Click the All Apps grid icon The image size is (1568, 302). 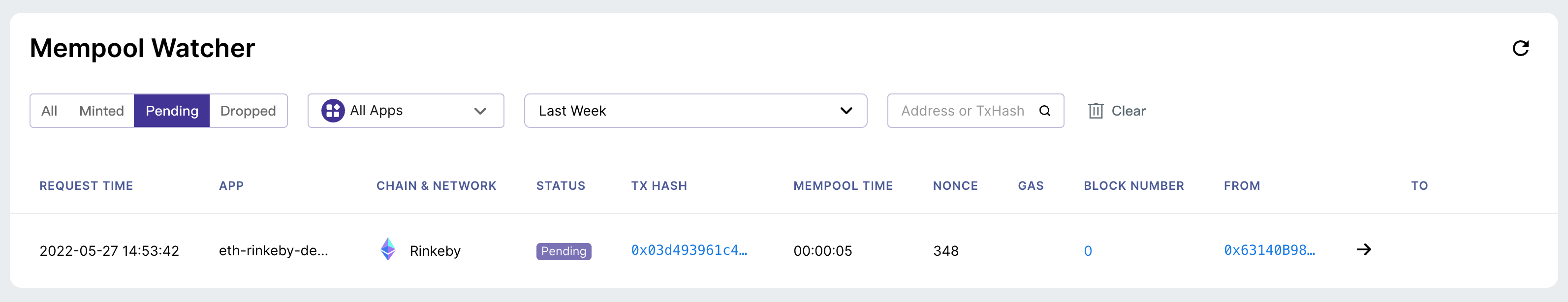[x=333, y=111]
